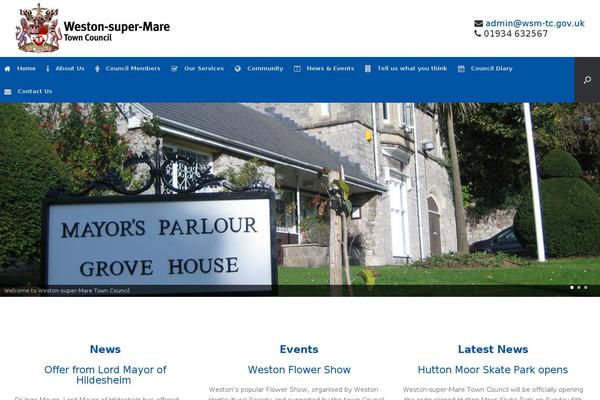Image resolution: width=600 pixels, height=400 pixels.
Task: Click the globe icon next to Community
Action: click(238, 69)
